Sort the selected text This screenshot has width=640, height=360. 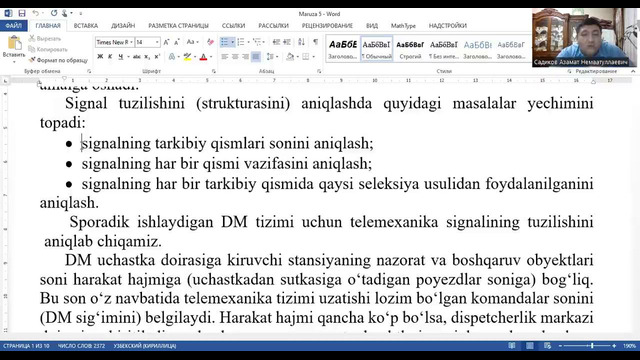[301, 42]
